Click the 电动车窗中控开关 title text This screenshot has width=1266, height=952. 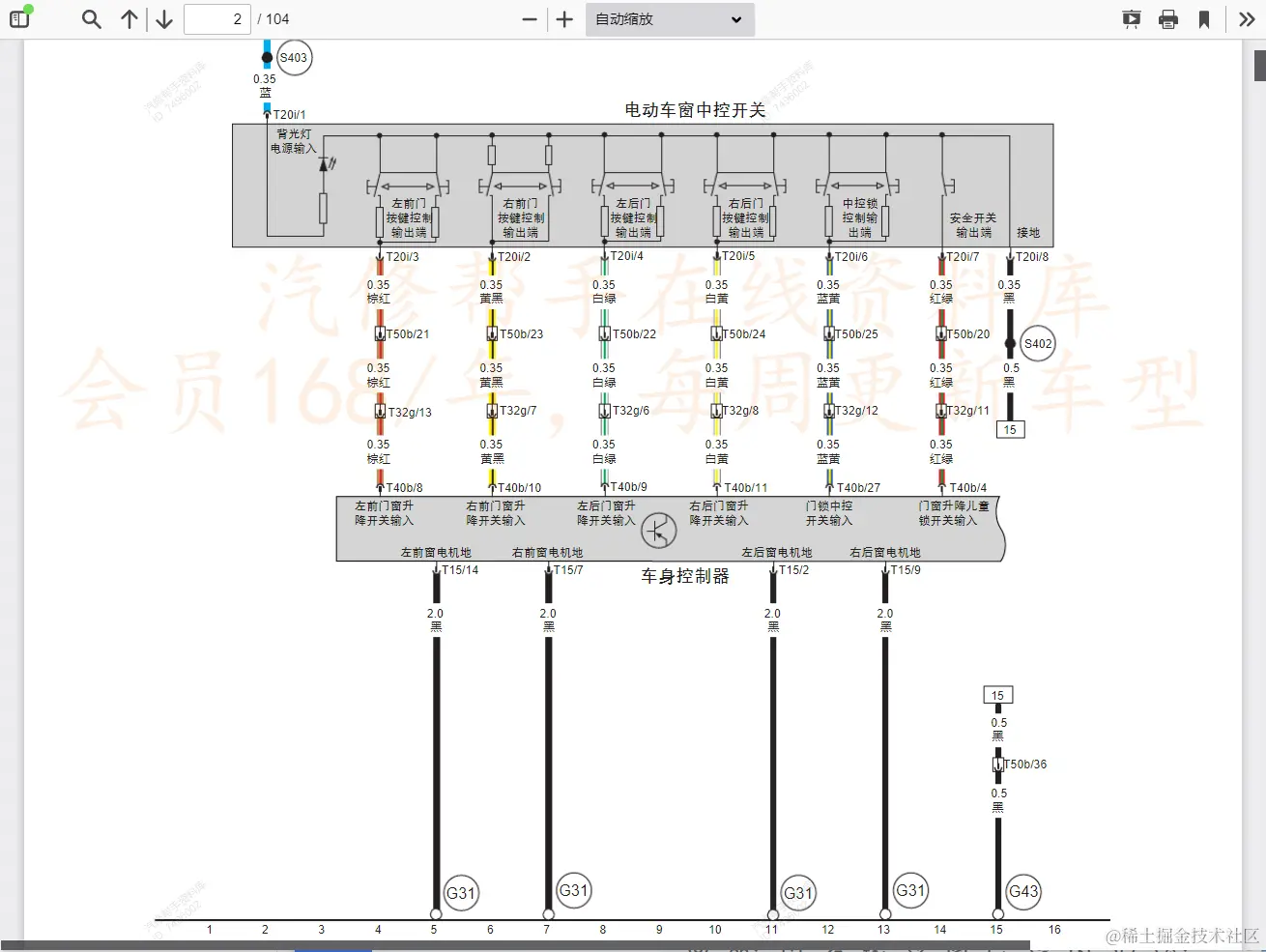(x=695, y=110)
